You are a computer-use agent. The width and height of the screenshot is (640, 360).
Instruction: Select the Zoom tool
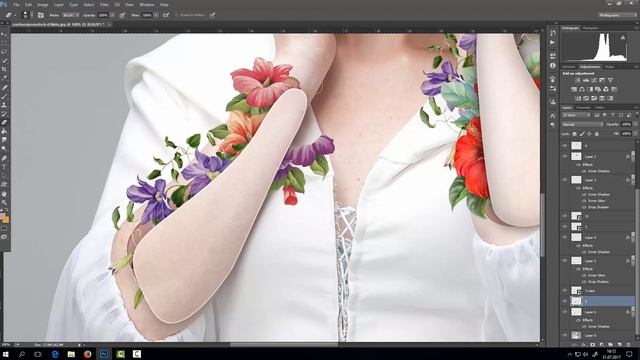click(x=4, y=202)
